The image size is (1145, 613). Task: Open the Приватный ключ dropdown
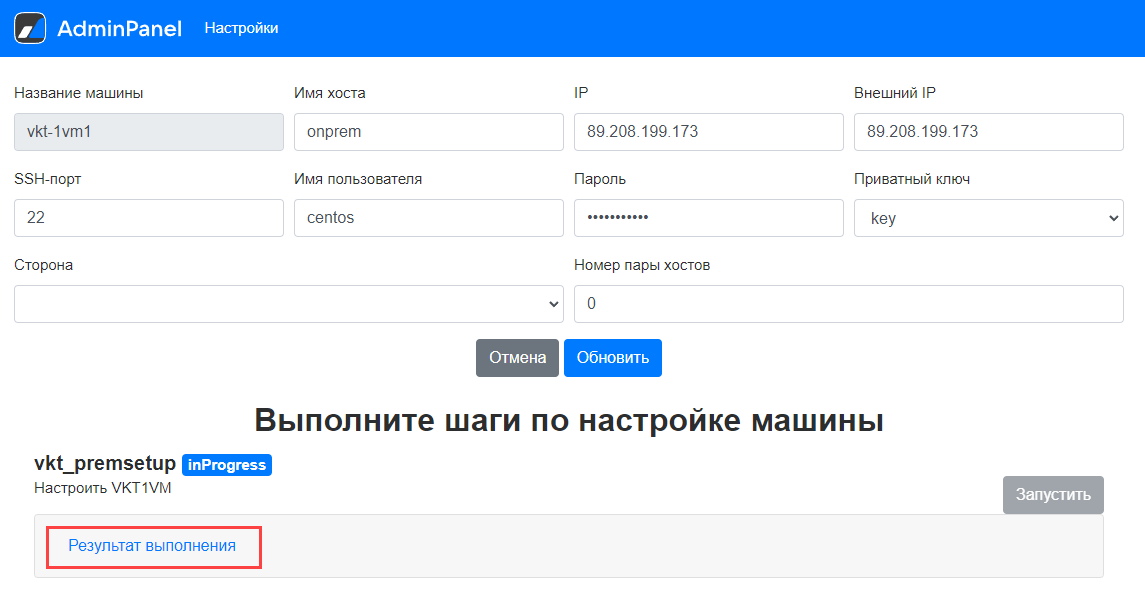988,218
